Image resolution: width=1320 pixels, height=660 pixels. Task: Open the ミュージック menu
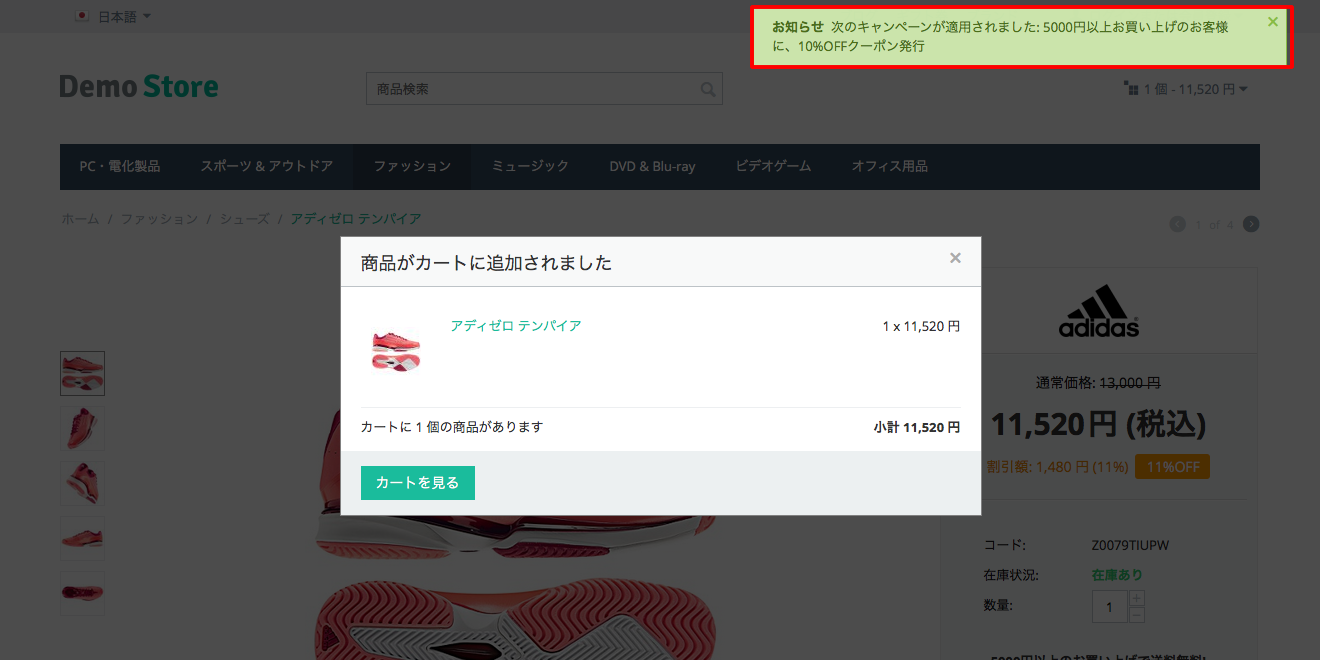point(530,166)
